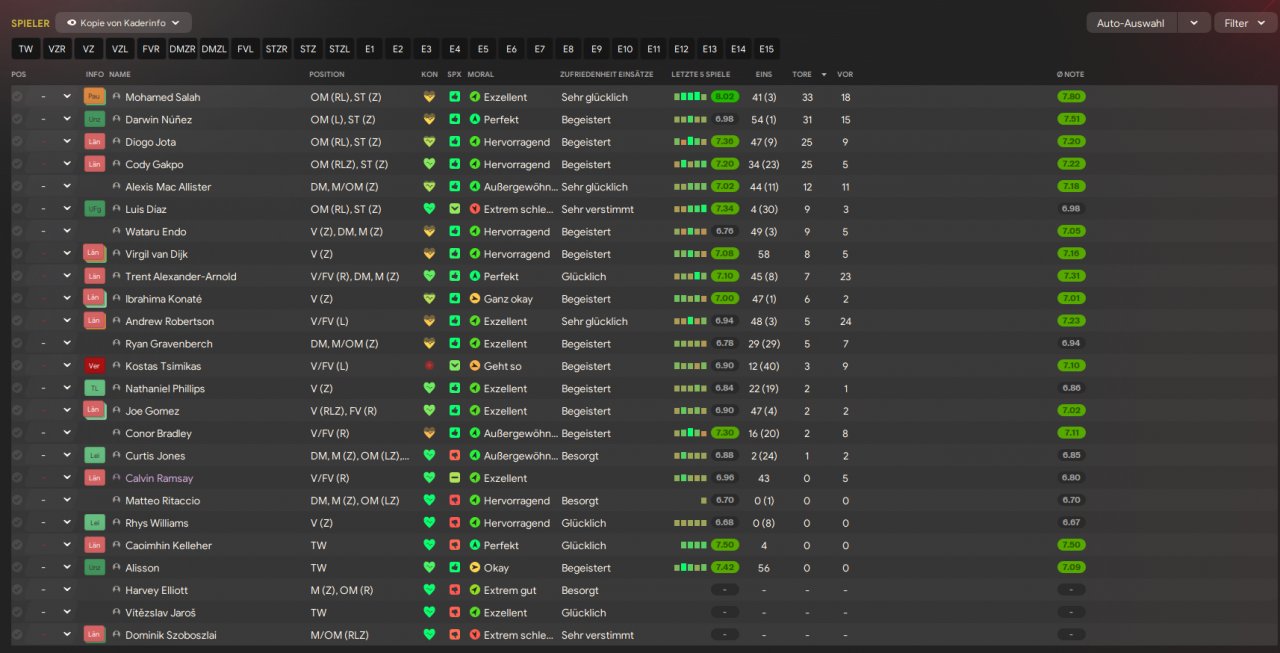
Task: Select the E1 substitute slot tab
Action: pos(370,48)
